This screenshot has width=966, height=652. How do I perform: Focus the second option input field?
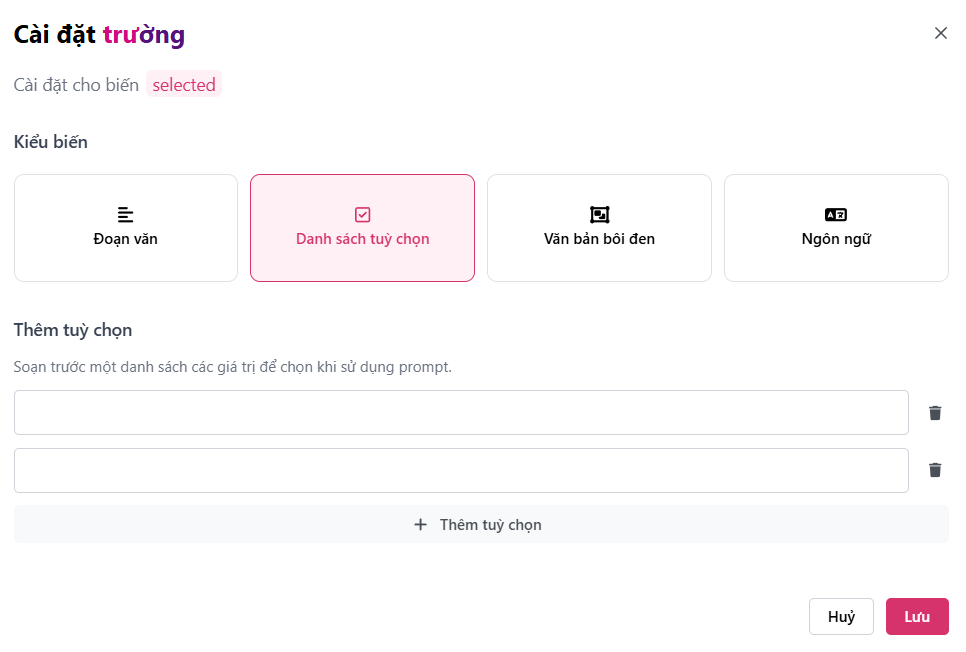coord(461,470)
